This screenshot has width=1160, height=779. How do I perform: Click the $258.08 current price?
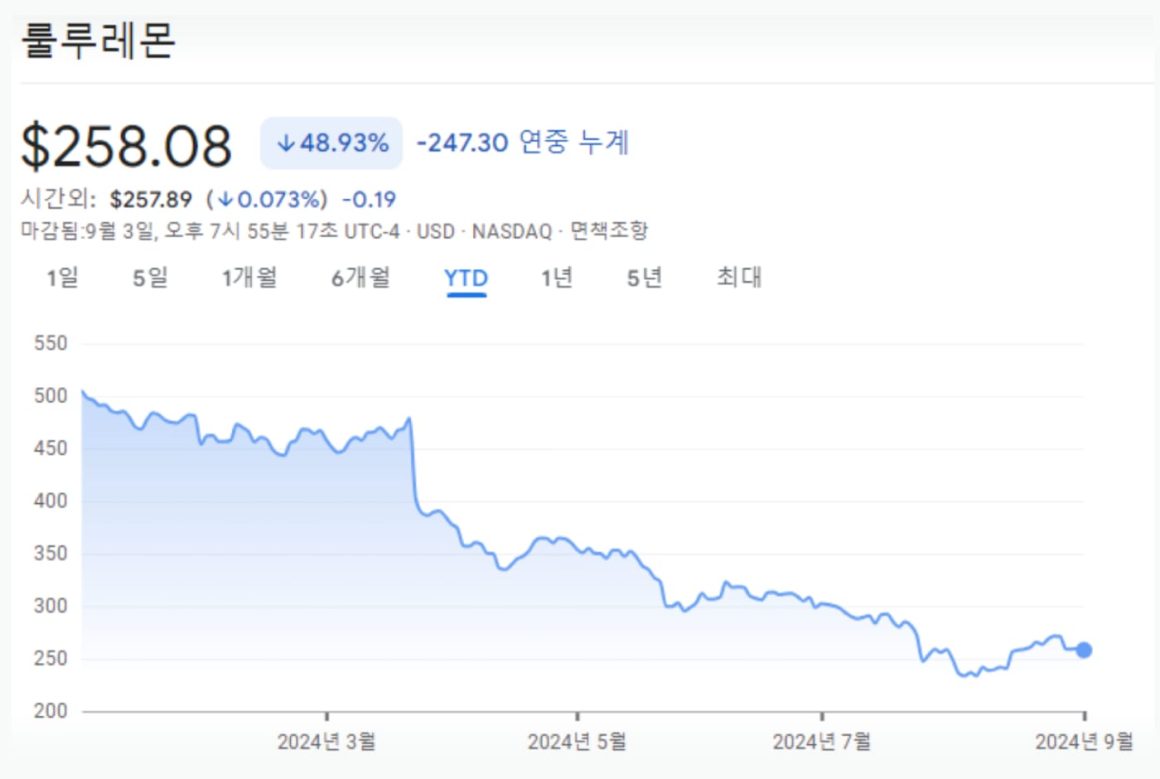pyautogui.click(x=127, y=145)
